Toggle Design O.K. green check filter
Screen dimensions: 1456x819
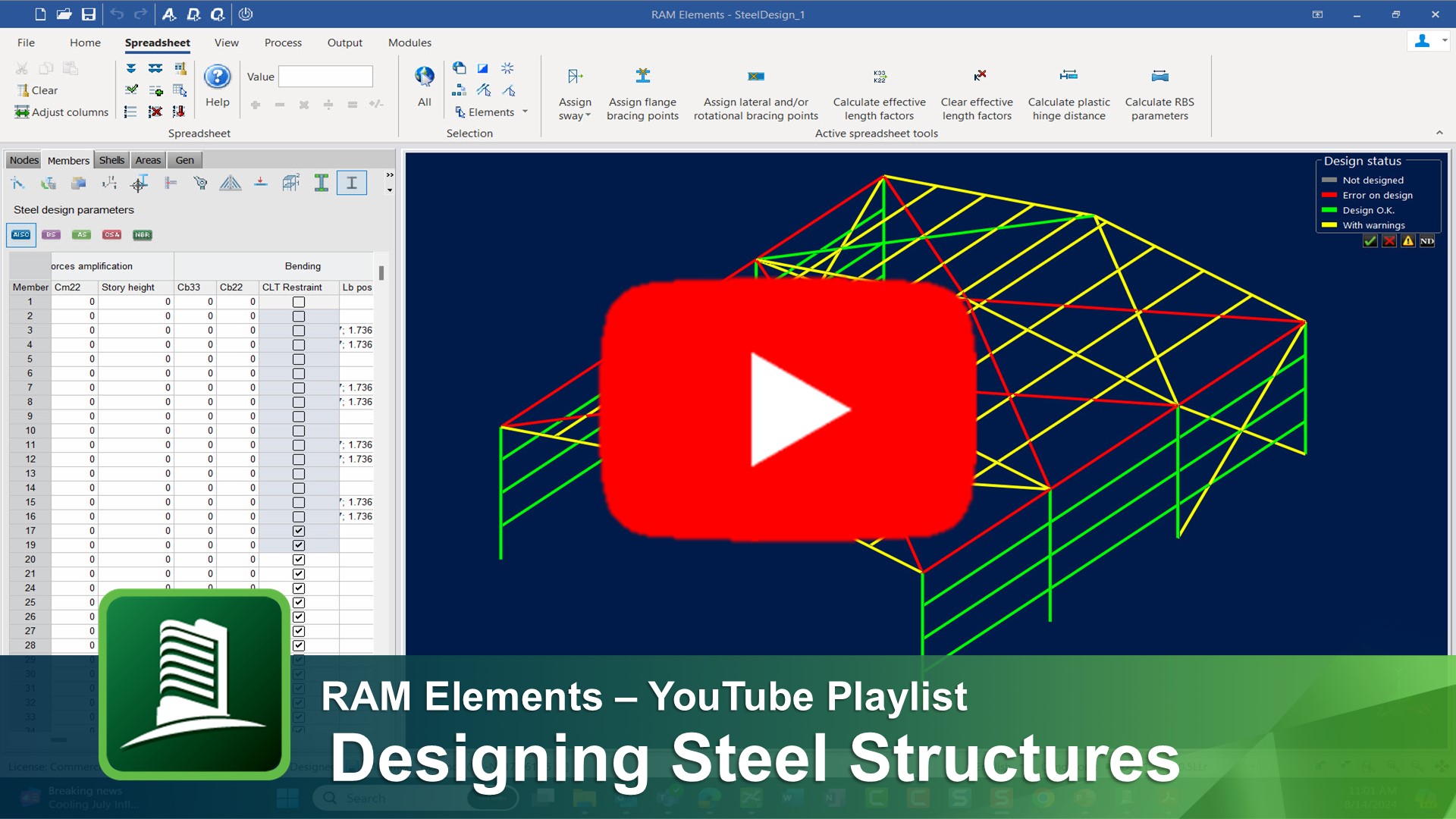(x=1370, y=240)
